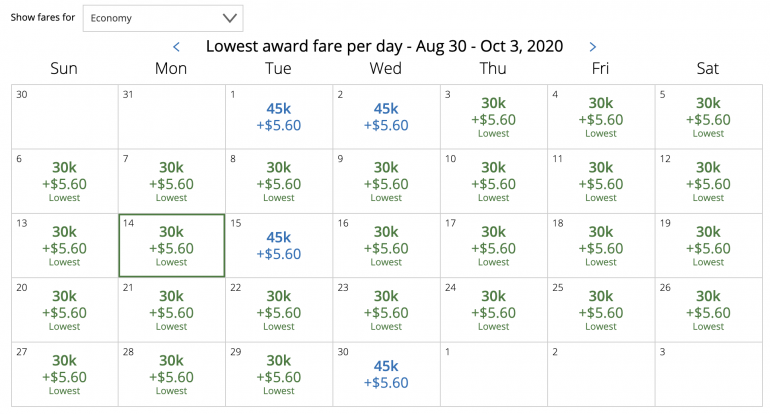Click the next date range arrow
The height and width of the screenshot is (414, 770).
(593, 46)
